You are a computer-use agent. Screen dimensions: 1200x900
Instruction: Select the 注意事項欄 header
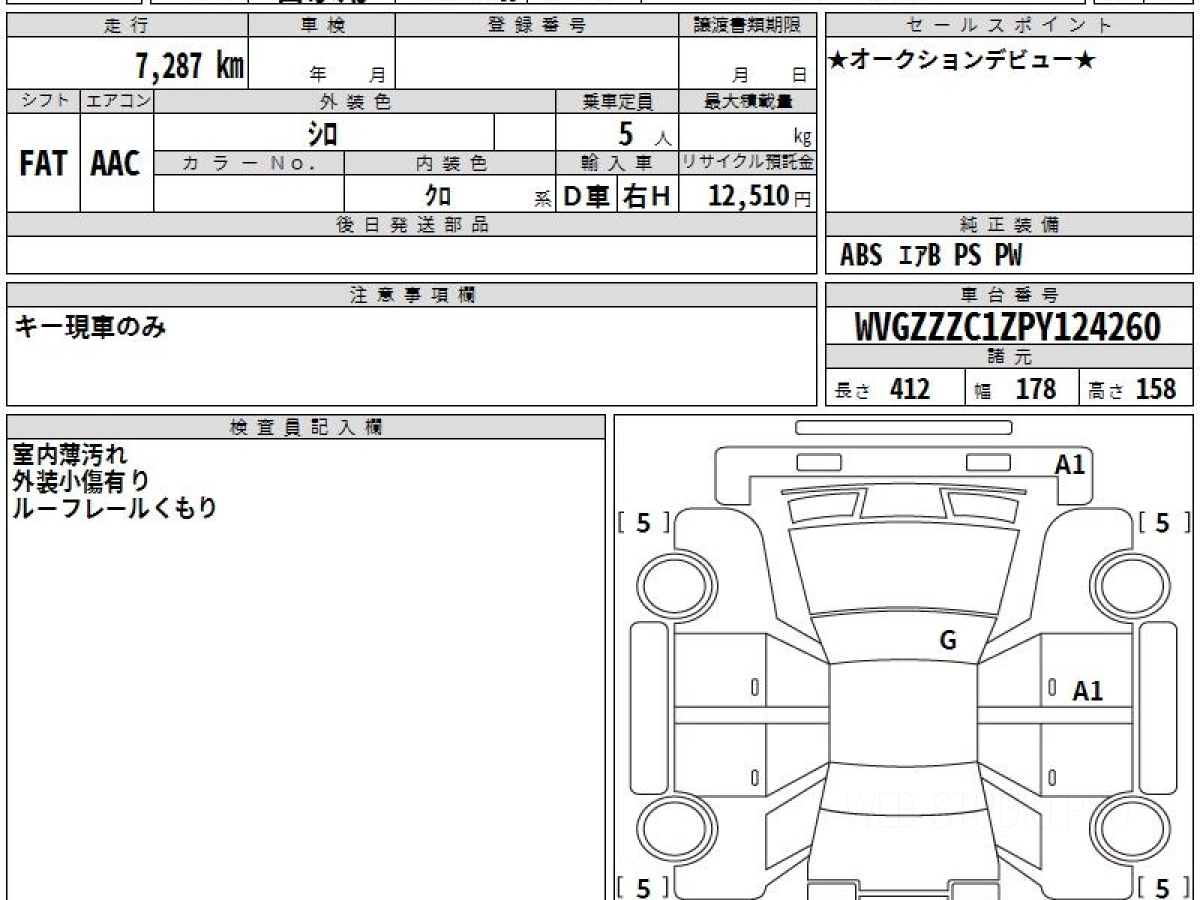coord(412,295)
